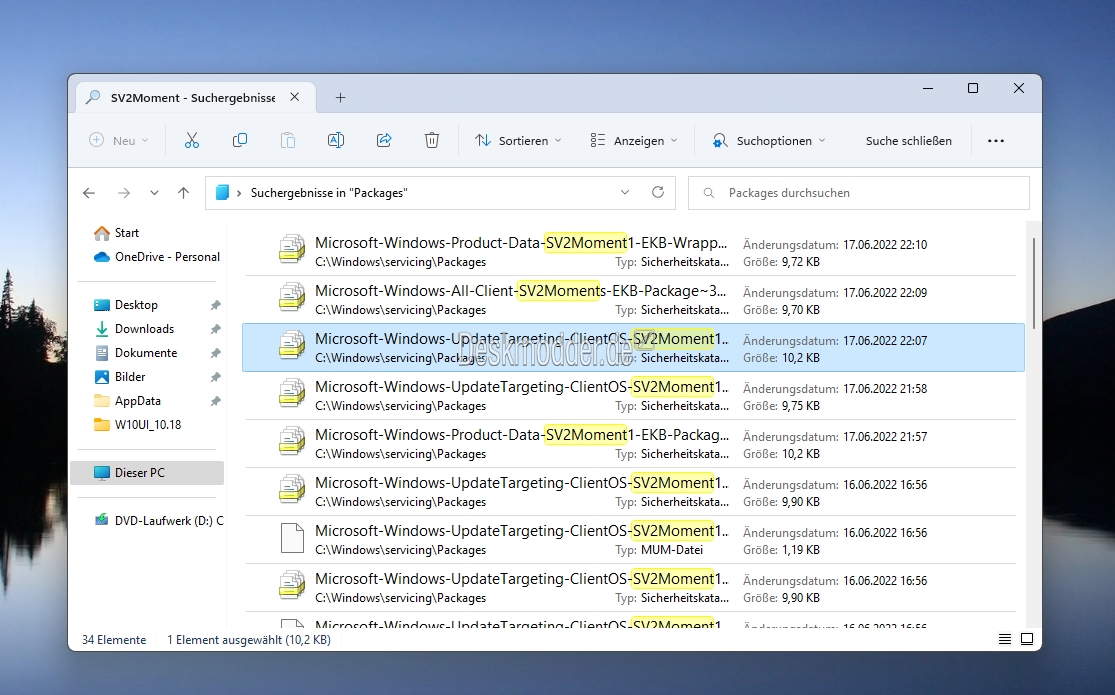Click the Suchergebnisse in "Packages" address text
Viewport: 1115px width, 695px height.
point(329,193)
